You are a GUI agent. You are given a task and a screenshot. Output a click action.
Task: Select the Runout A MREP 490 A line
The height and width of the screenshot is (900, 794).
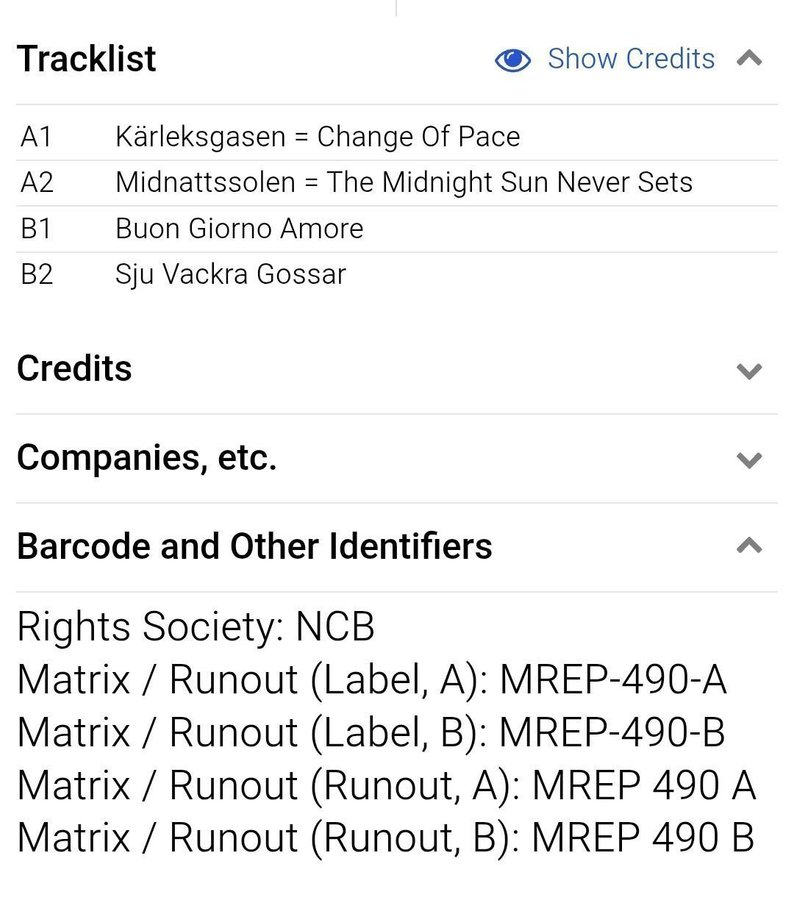coord(387,785)
